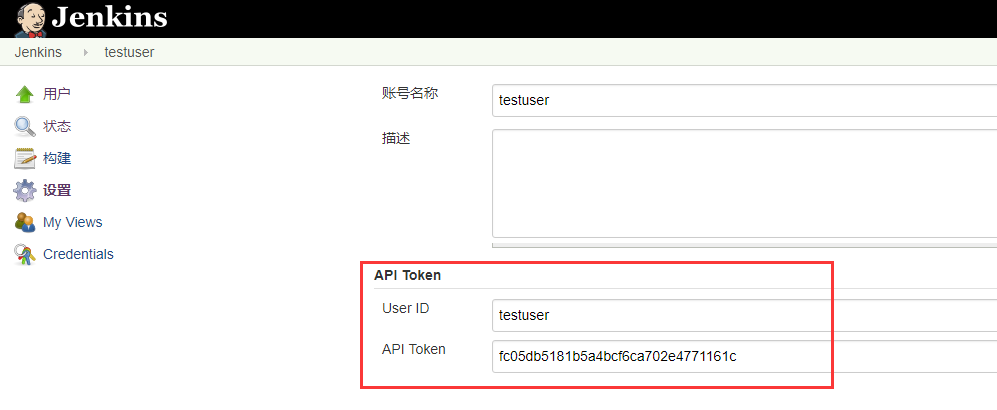Click the Credentials keys icon
The height and width of the screenshot is (410, 997).
point(25,254)
